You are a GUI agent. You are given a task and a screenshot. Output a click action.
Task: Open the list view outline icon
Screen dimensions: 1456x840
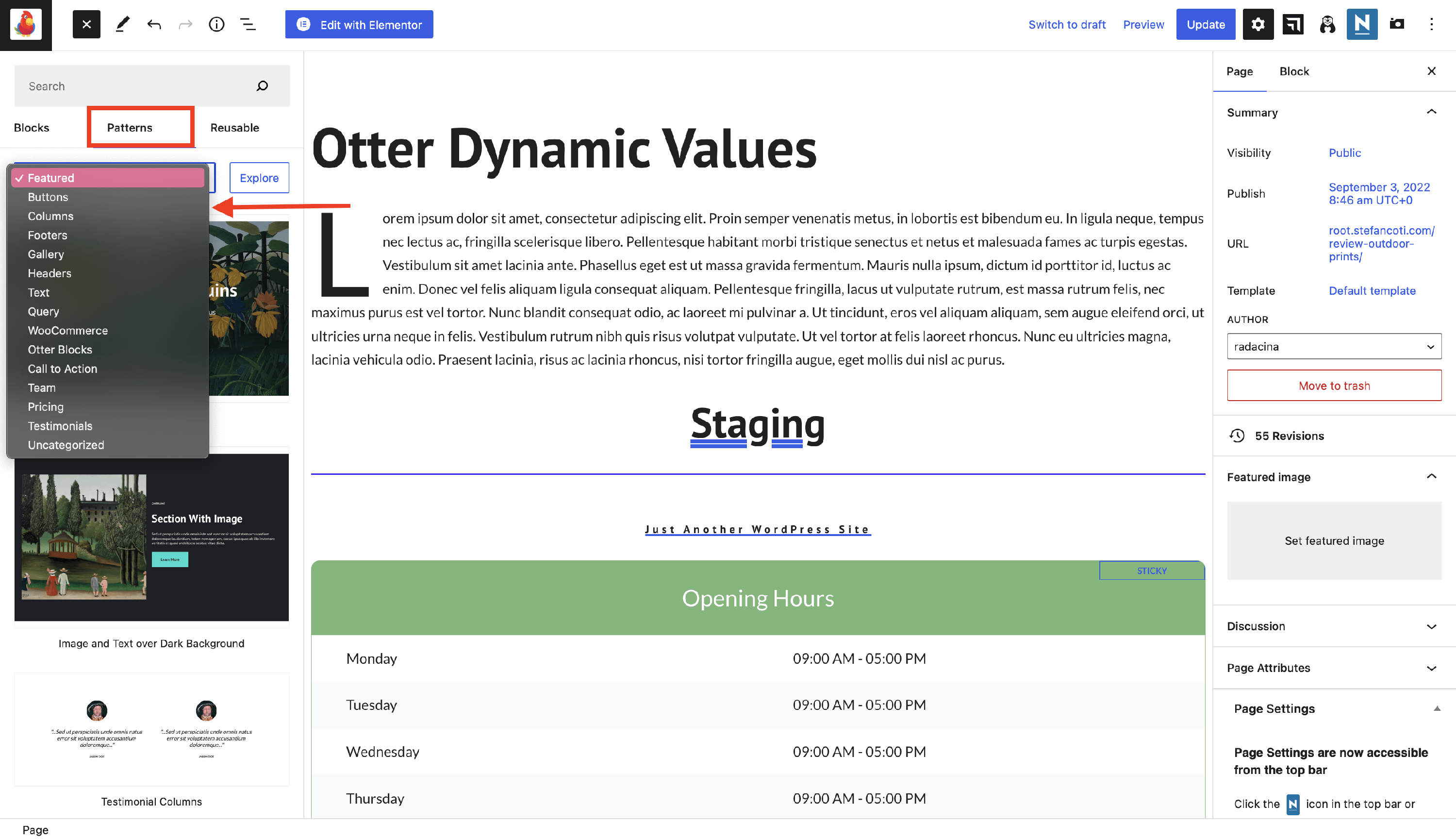(x=248, y=24)
